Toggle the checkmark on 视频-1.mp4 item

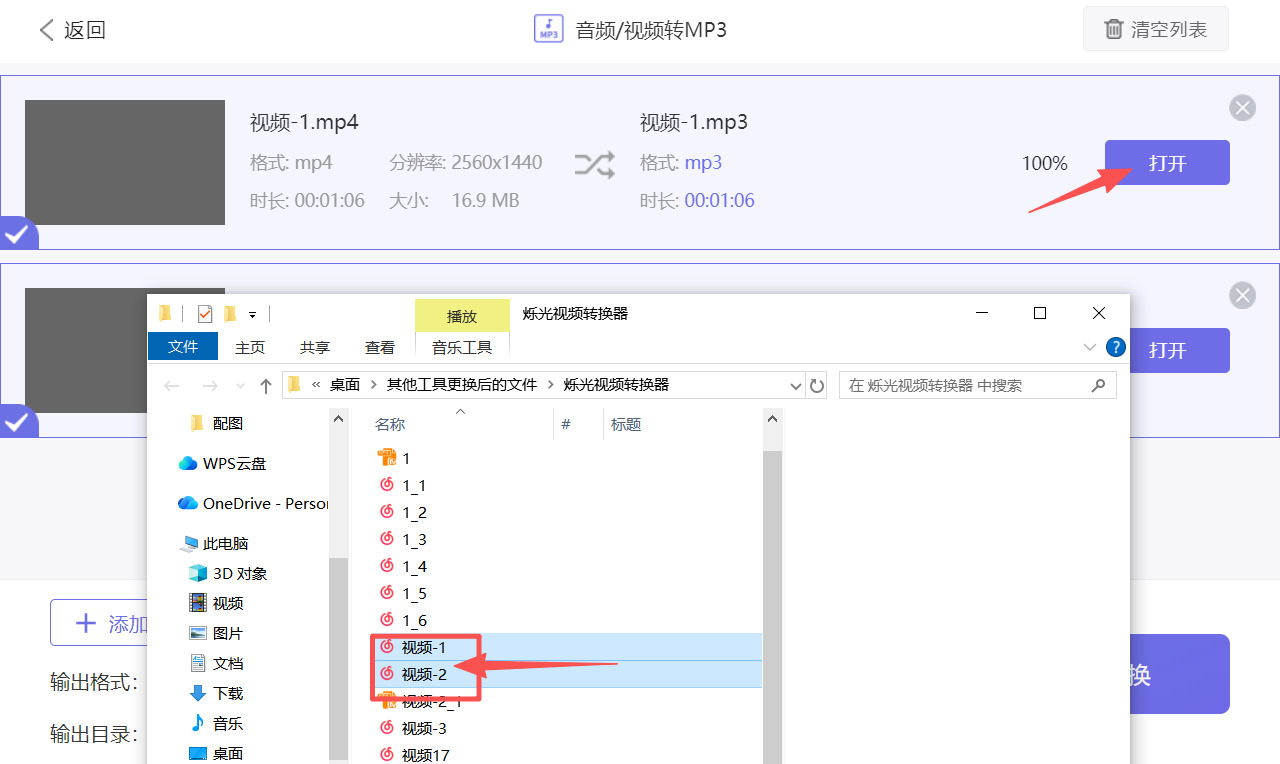[17, 235]
